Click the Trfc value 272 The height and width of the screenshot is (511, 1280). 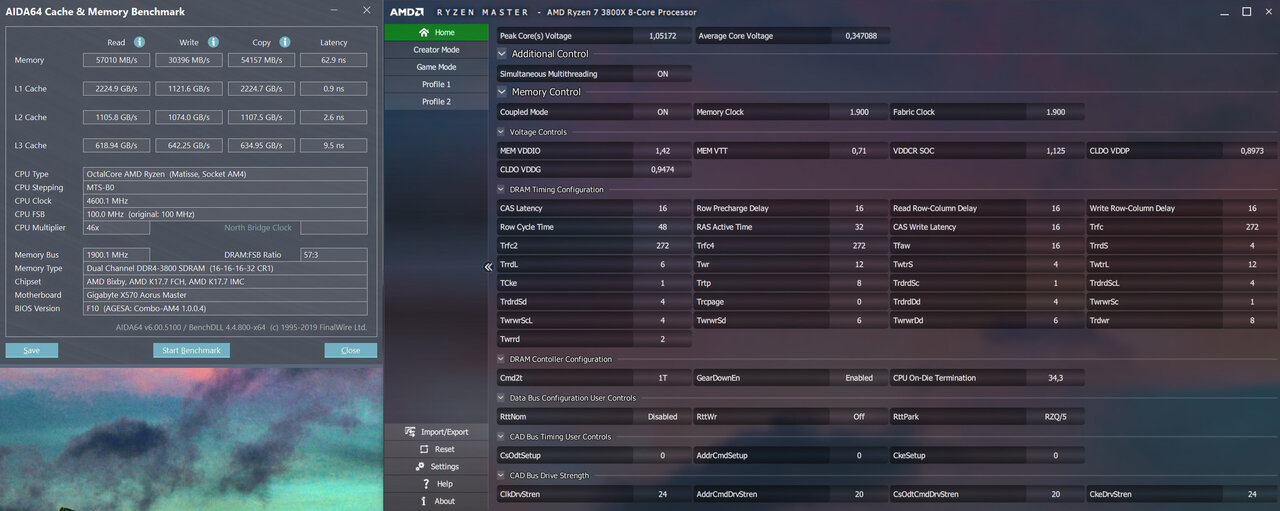(x=1252, y=227)
